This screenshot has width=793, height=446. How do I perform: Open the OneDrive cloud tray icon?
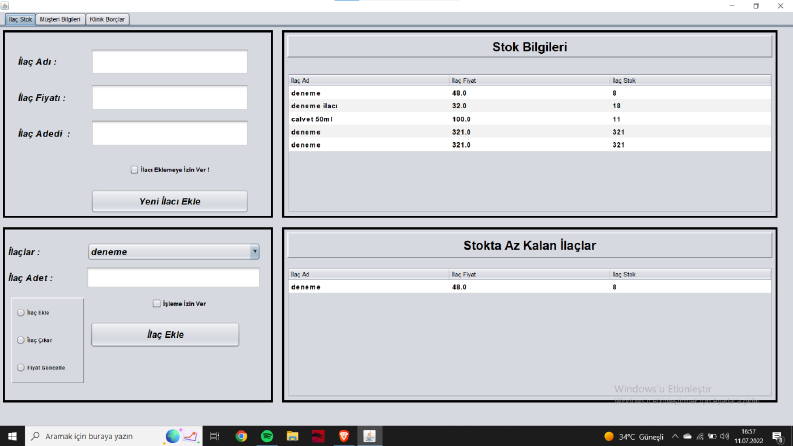[687, 436]
